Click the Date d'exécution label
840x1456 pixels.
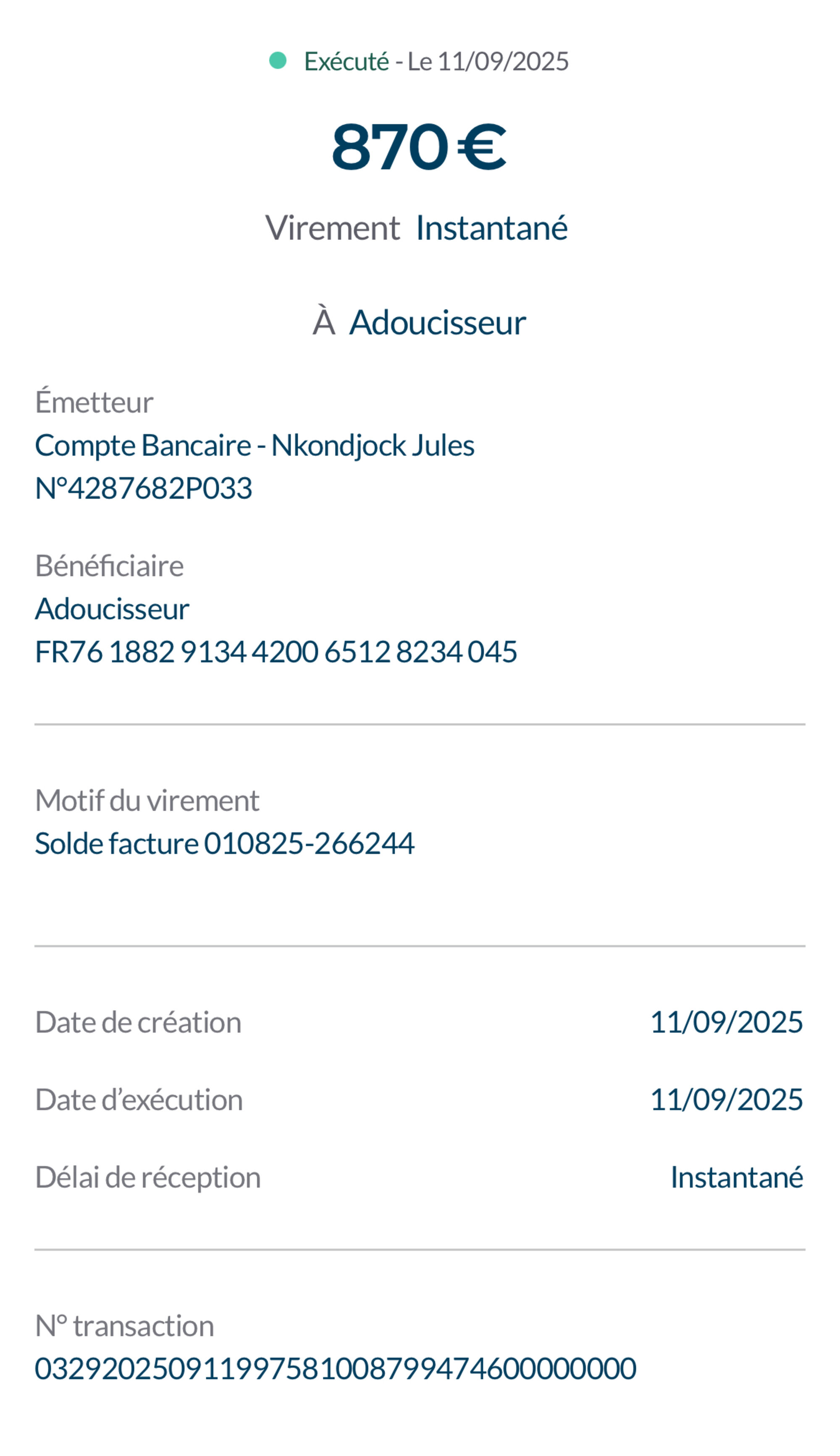click(139, 1100)
